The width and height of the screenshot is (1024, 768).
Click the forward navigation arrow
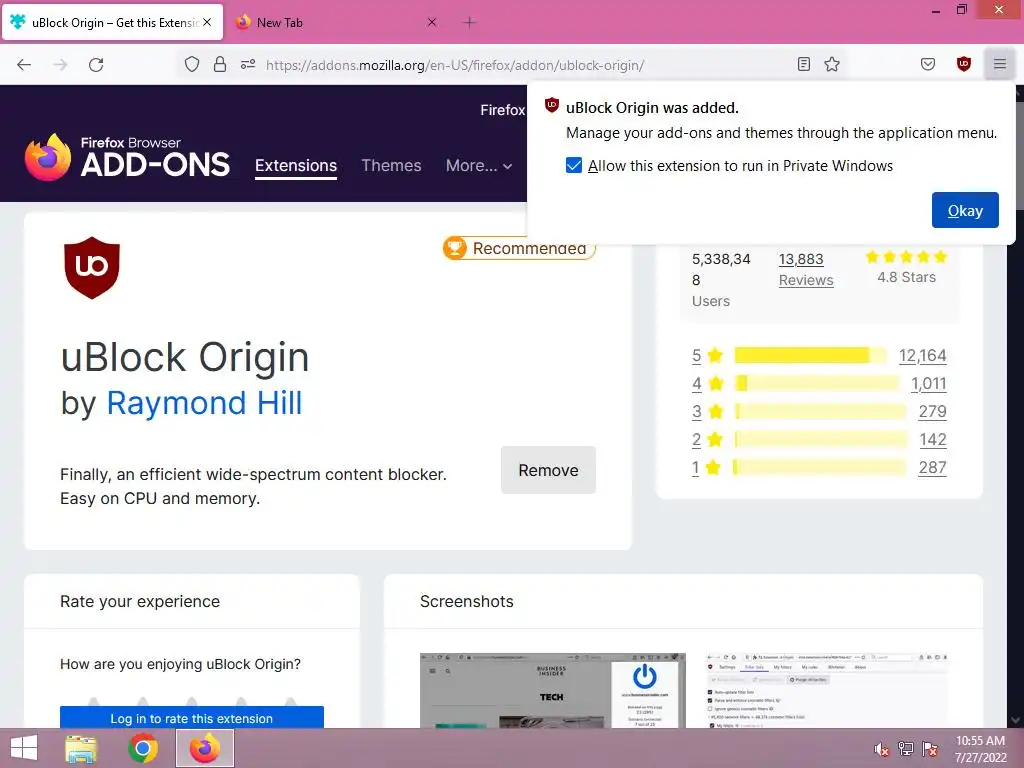point(60,65)
